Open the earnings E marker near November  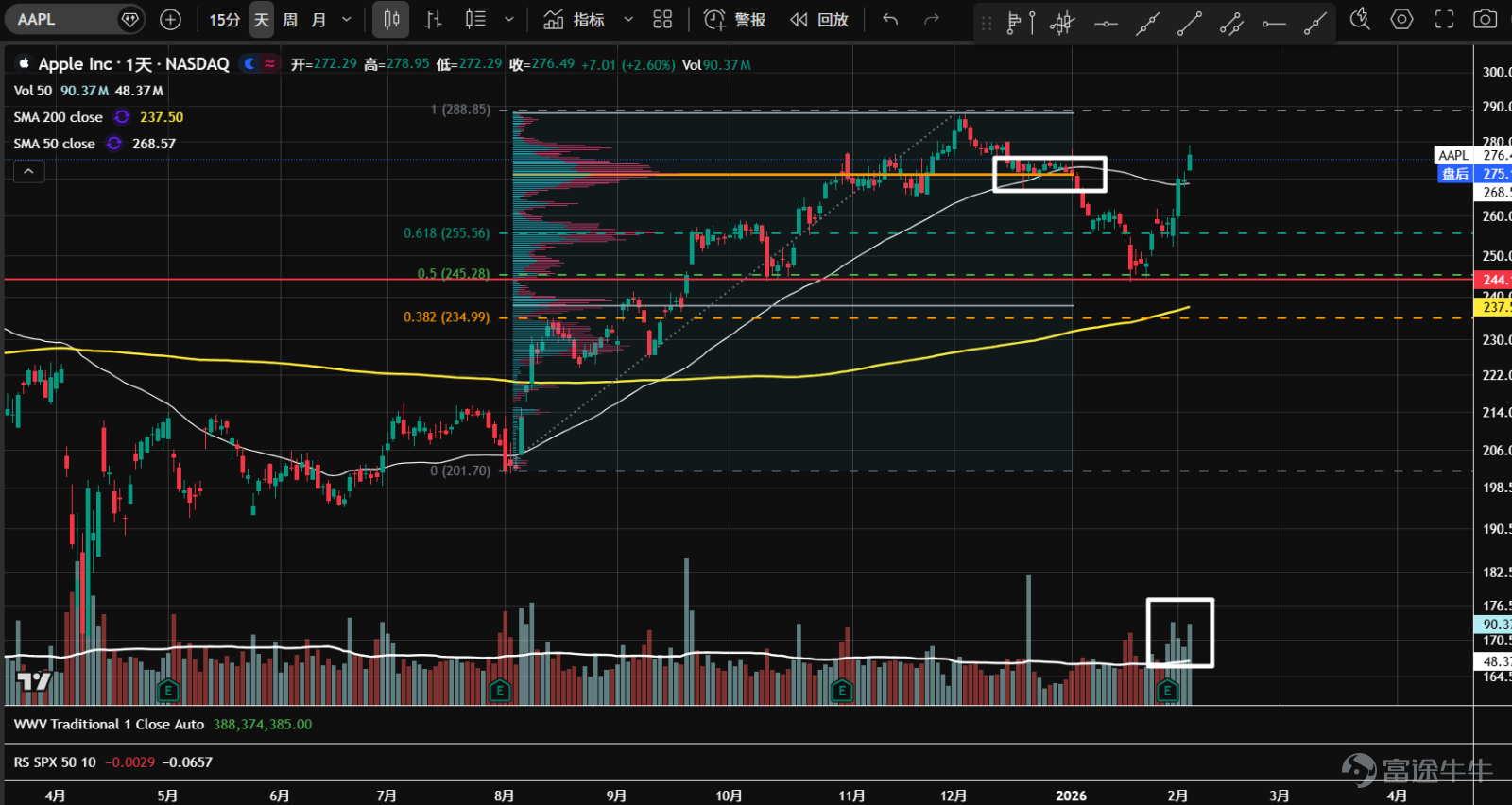tap(841, 691)
